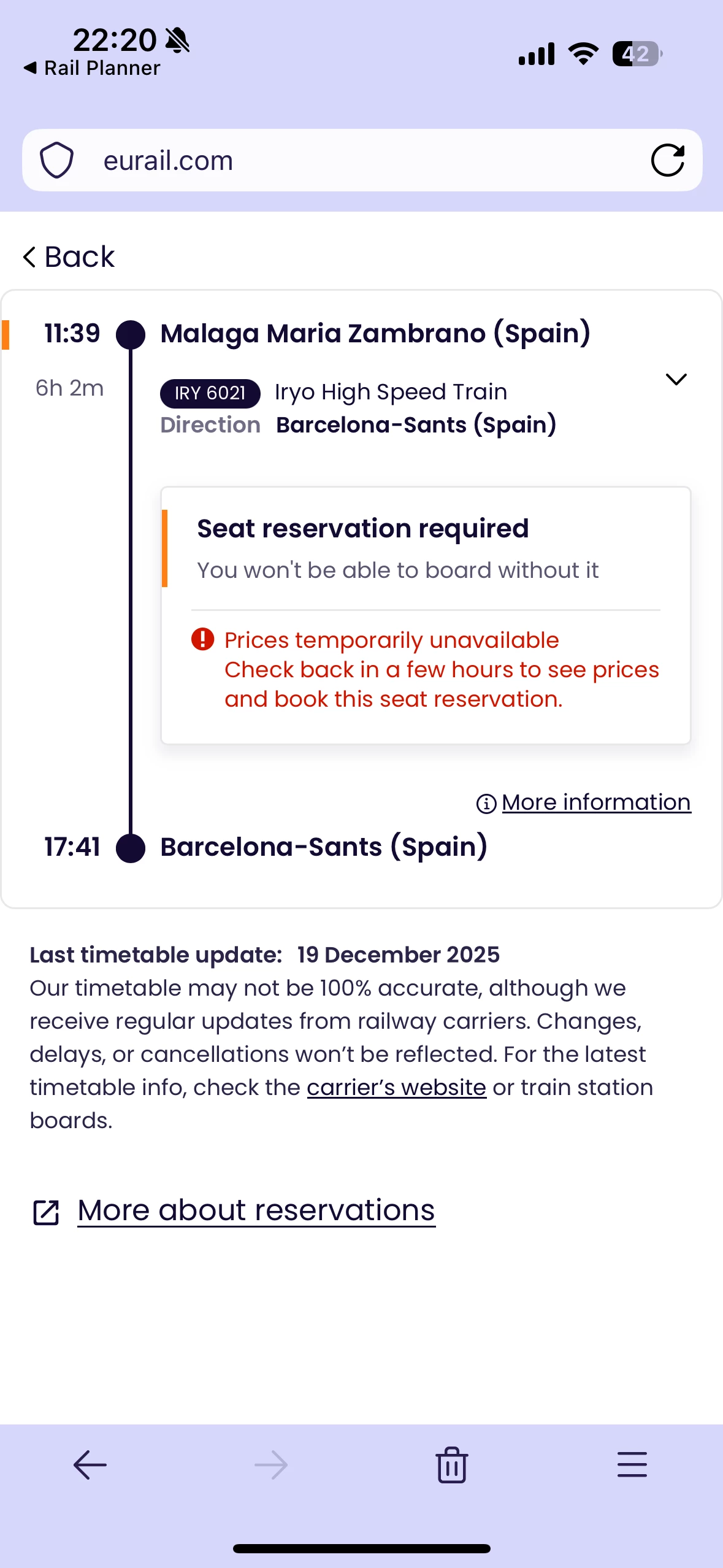Open the carrier's website link
Image resolution: width=723 pixels, height=1568 pixels.
point(396,1087)
